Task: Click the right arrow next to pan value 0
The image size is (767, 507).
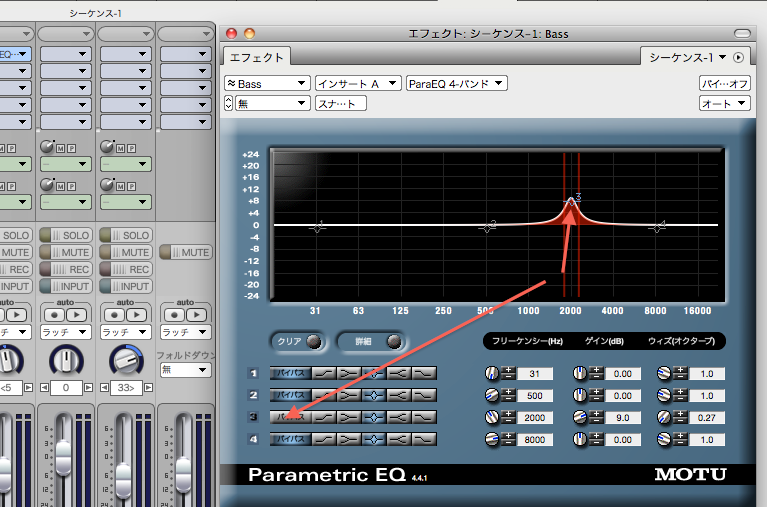Action: tap(89, 388)
